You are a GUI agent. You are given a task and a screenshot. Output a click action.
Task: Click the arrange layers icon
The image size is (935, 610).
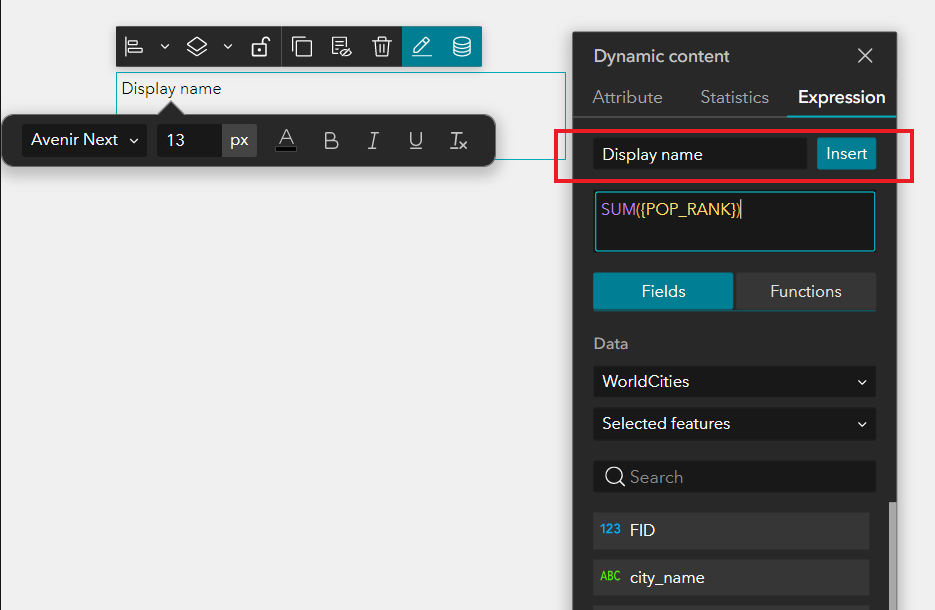point(197,47)
